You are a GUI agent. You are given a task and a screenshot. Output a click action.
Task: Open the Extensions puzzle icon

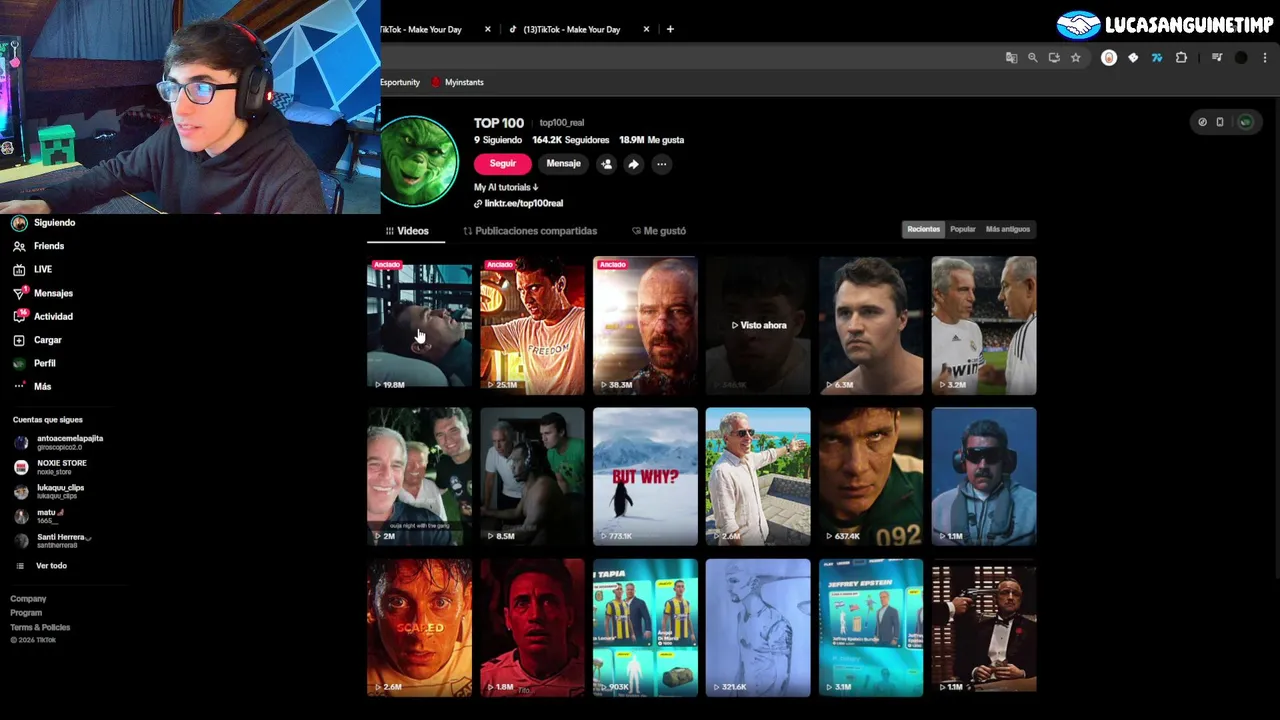(1181, 58)
